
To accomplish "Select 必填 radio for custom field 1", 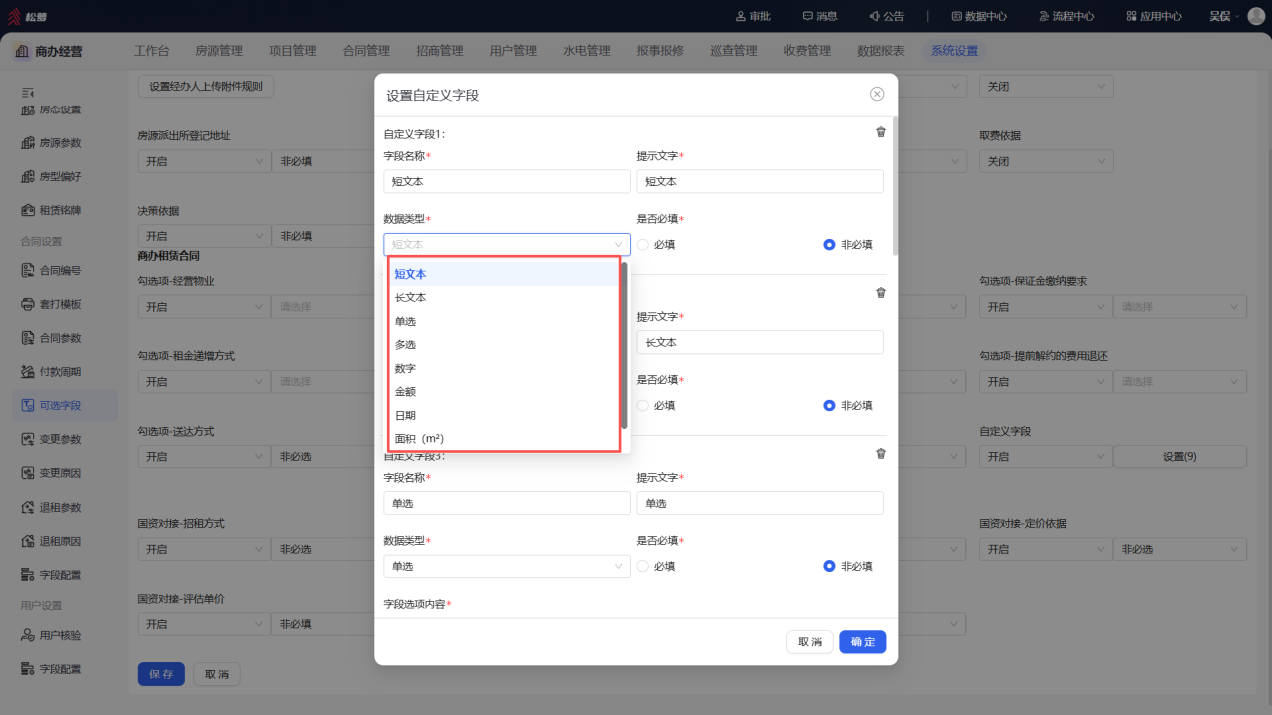I will (656, 245).
